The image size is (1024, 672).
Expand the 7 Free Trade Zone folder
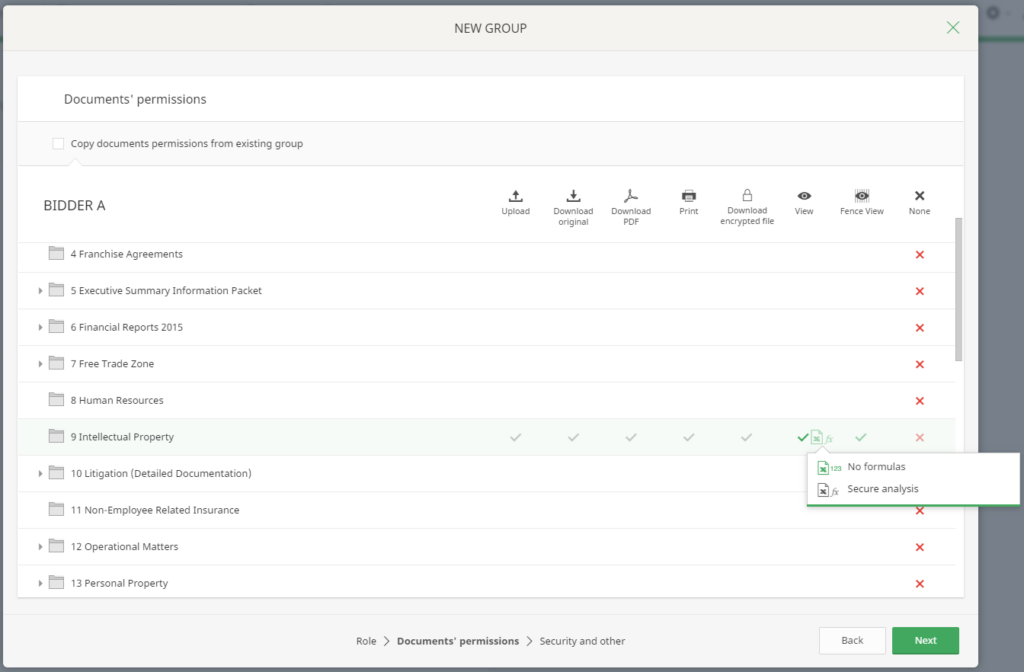(x=41, y=364)
